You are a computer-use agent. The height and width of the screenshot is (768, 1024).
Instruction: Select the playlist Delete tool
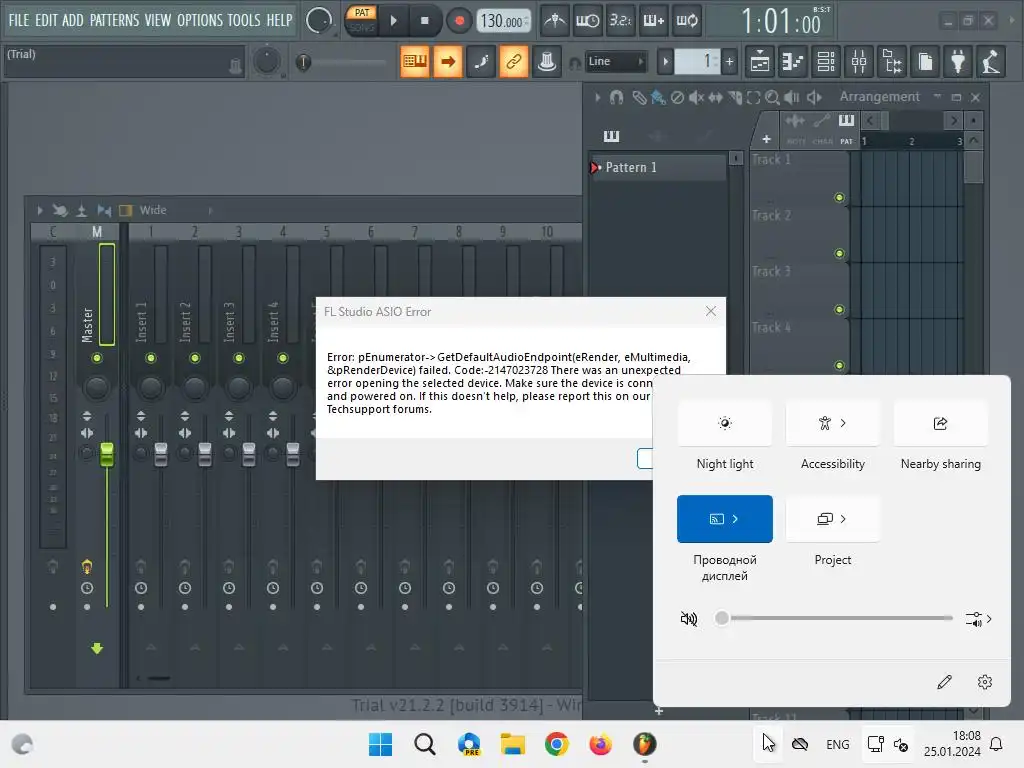click(677, 97)
